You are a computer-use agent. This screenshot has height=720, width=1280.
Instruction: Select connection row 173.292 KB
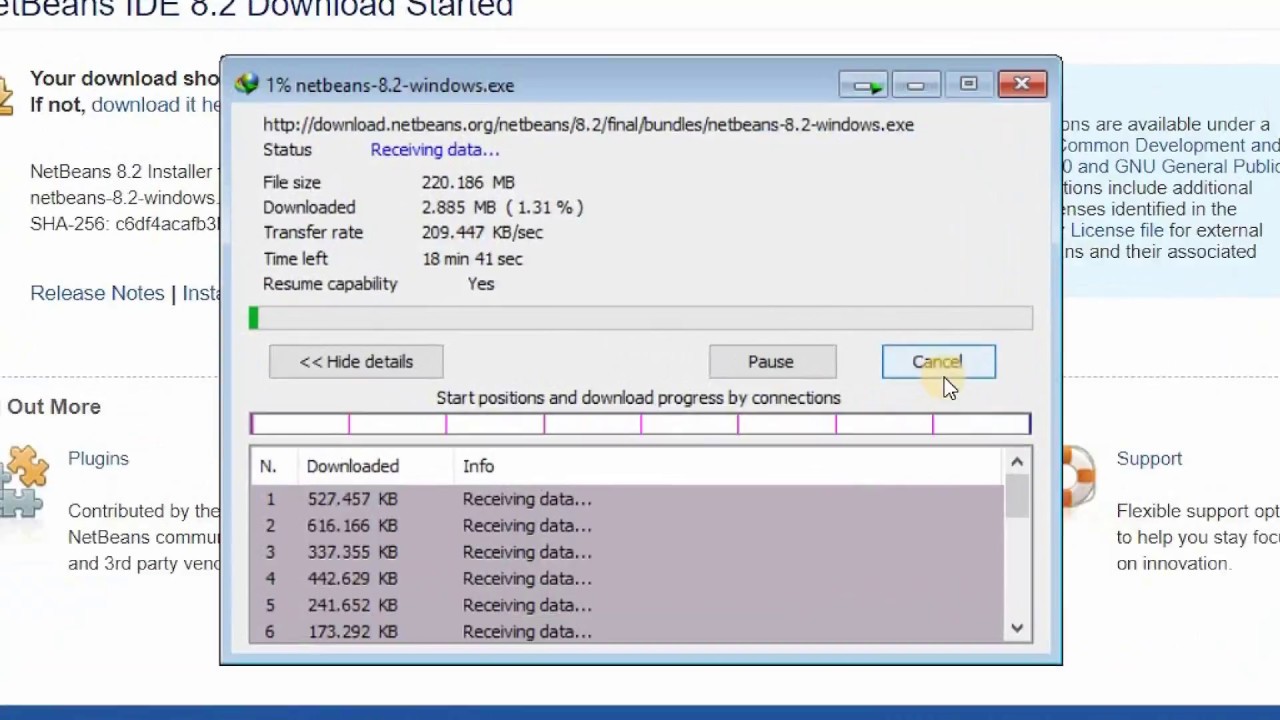click(x=626, y=632)
